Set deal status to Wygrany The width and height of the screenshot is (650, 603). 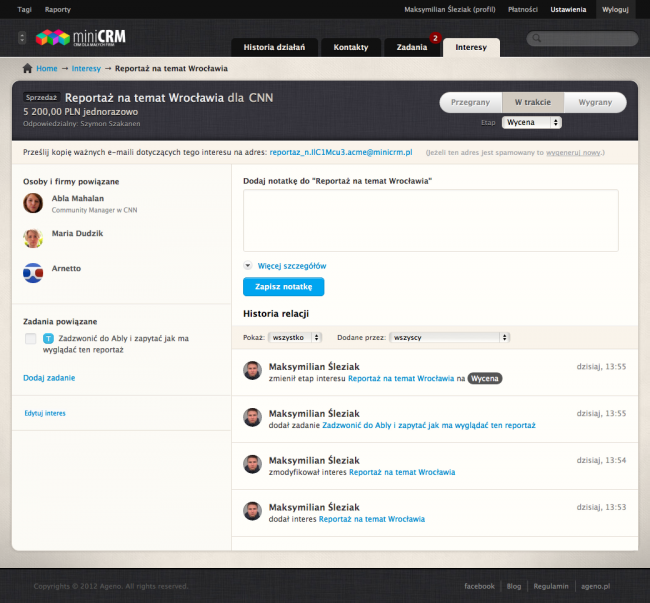tap(595, 102)
